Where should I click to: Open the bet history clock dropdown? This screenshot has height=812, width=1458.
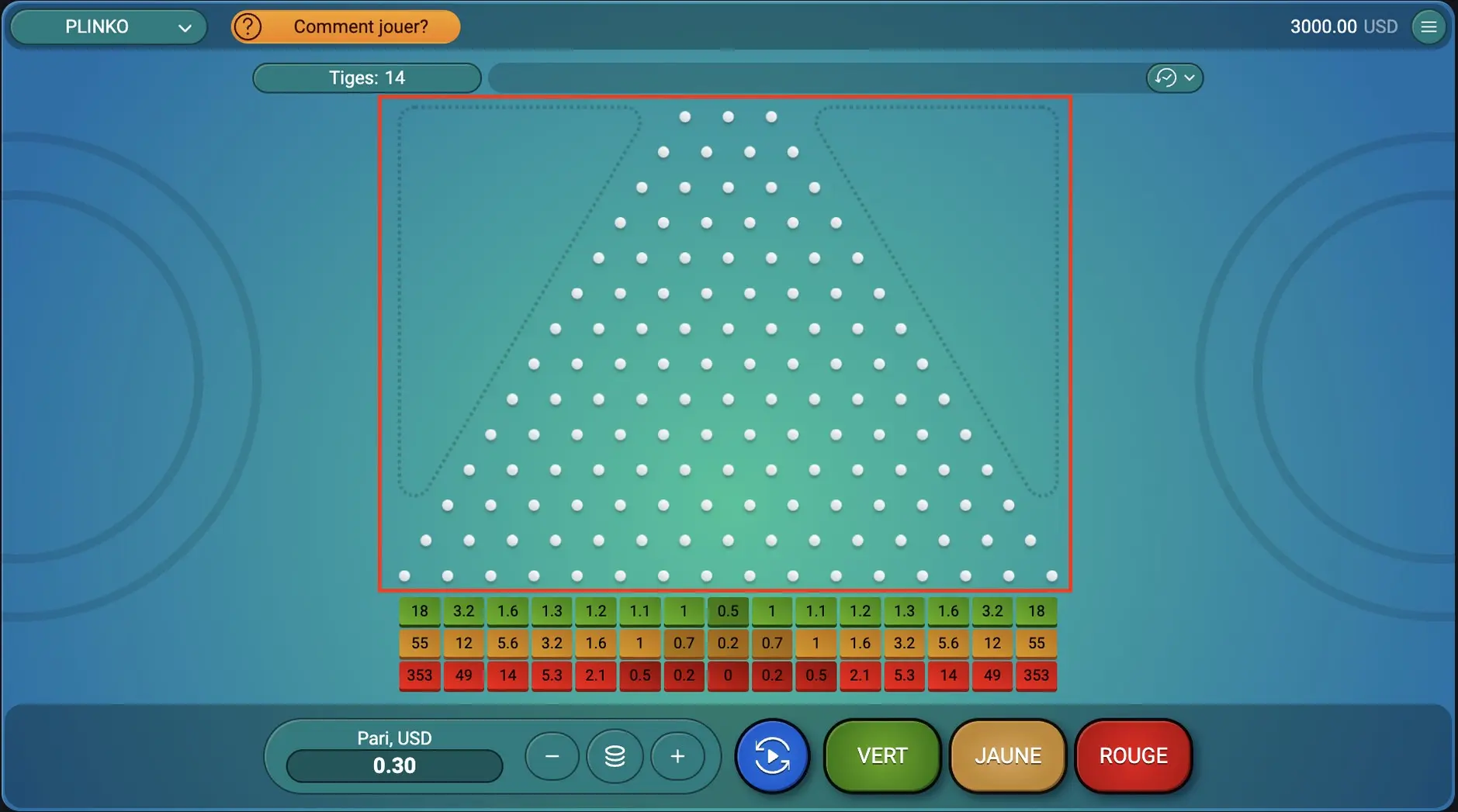pos(1175,78)
